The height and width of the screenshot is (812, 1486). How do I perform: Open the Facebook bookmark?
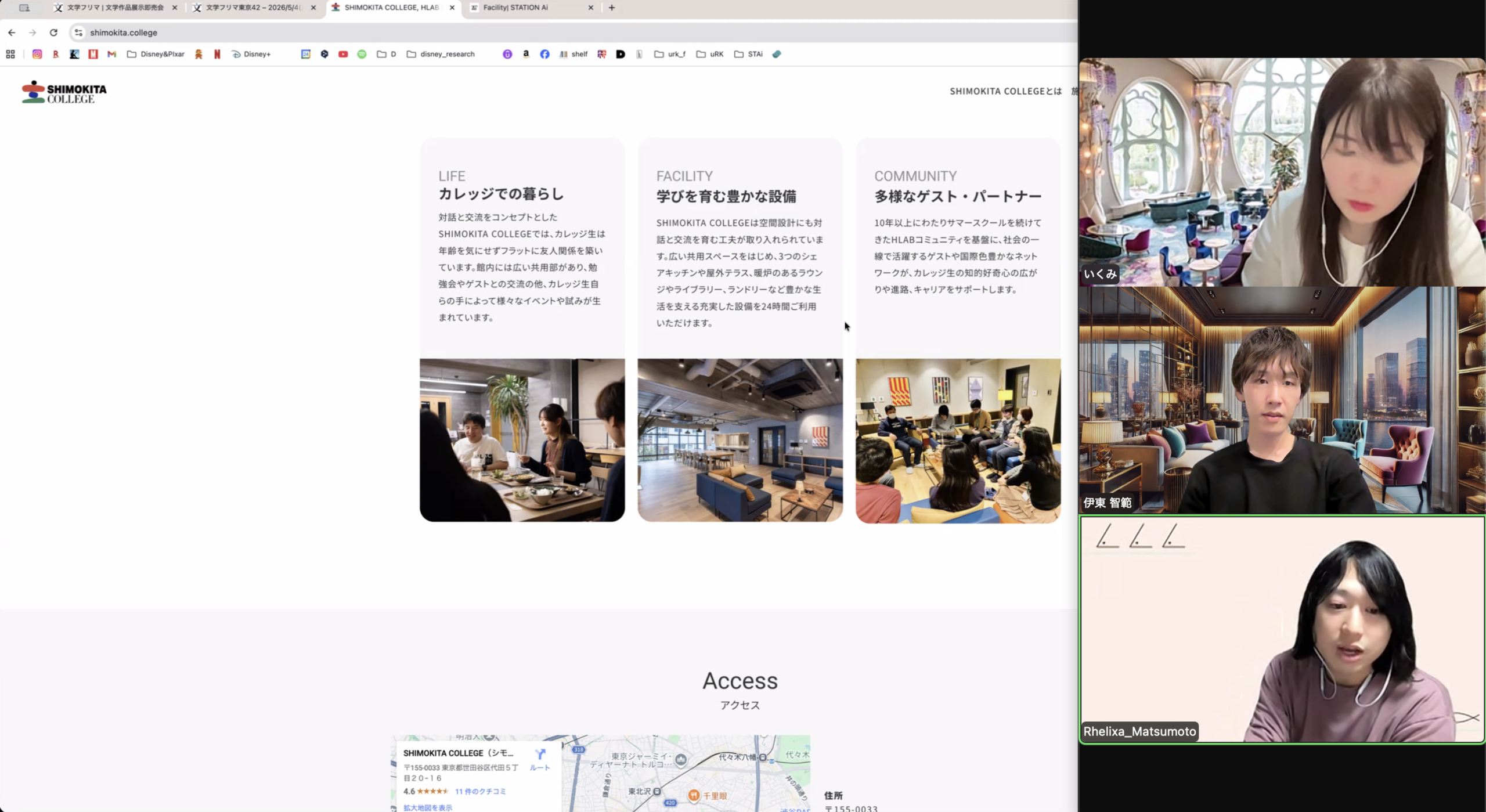[544, 54]
